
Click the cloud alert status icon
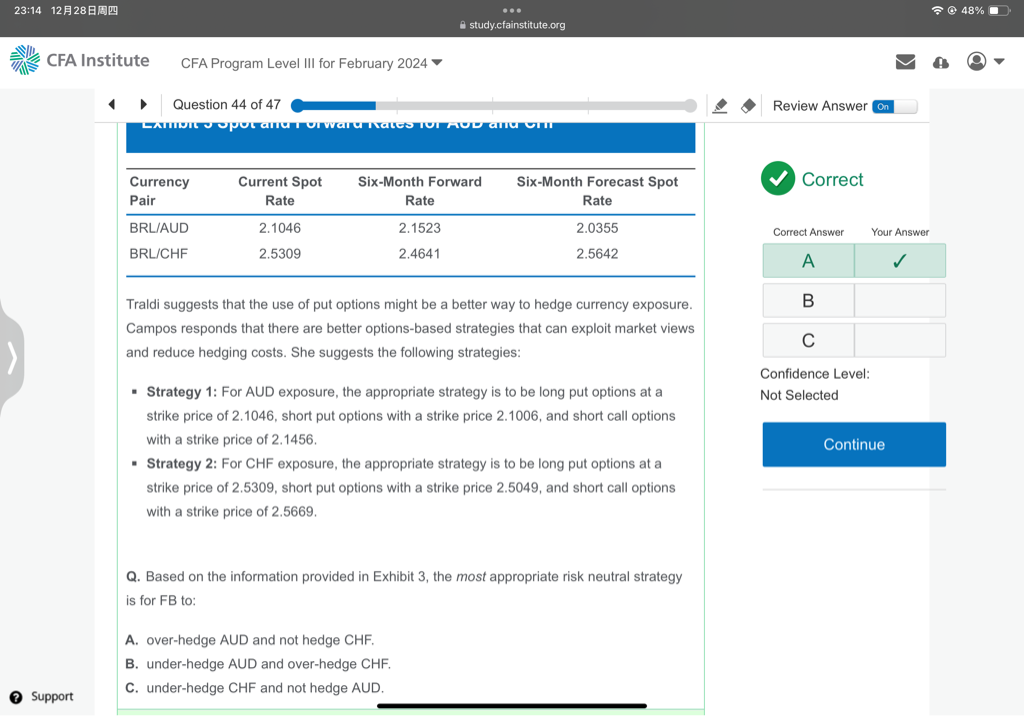pos(940,62)
